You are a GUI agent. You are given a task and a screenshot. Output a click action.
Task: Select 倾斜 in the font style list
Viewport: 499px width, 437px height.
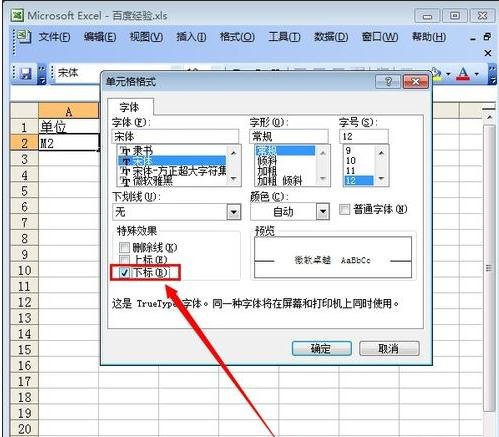coord(285,161)
